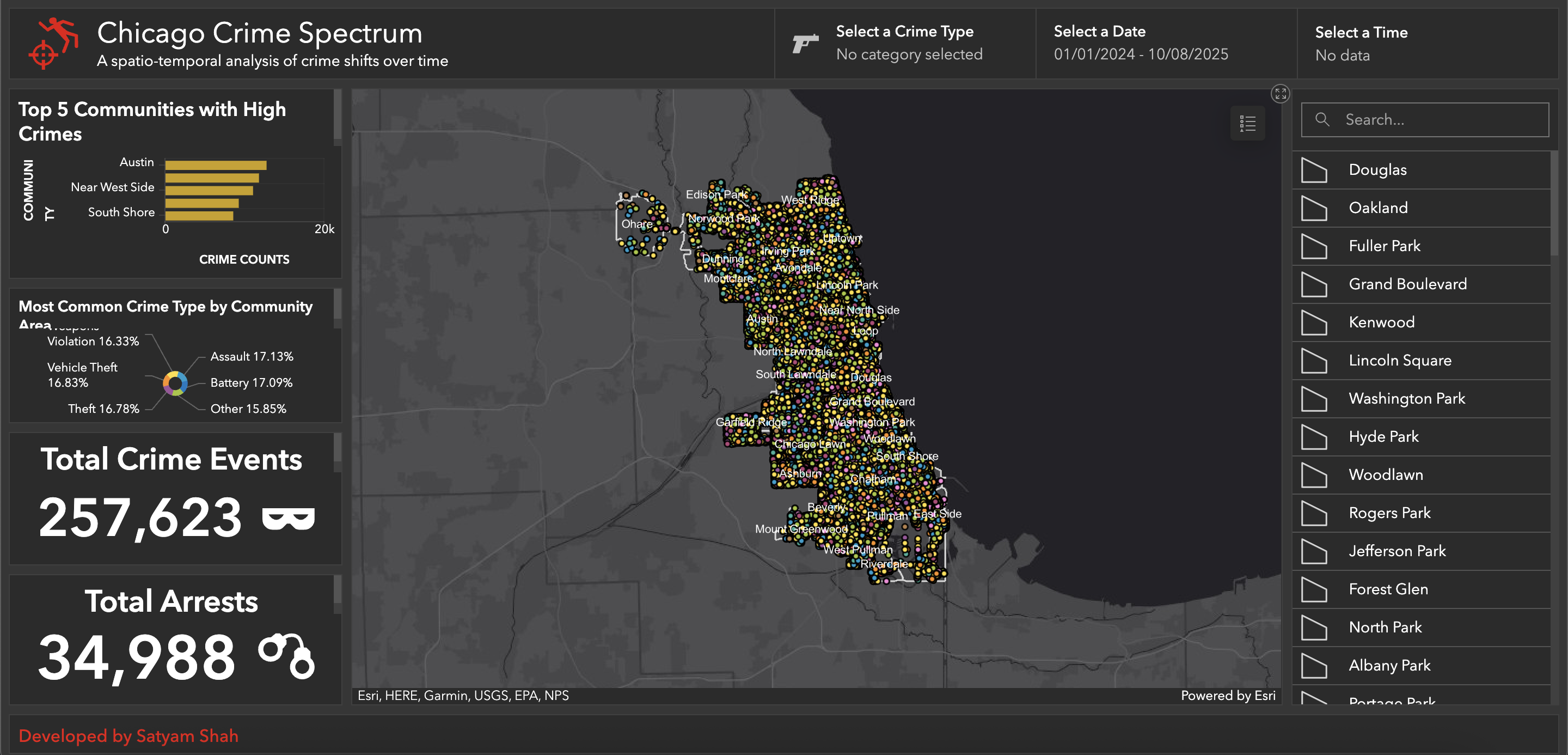Open the Select a Date range picker

(x=1140, y=42)
